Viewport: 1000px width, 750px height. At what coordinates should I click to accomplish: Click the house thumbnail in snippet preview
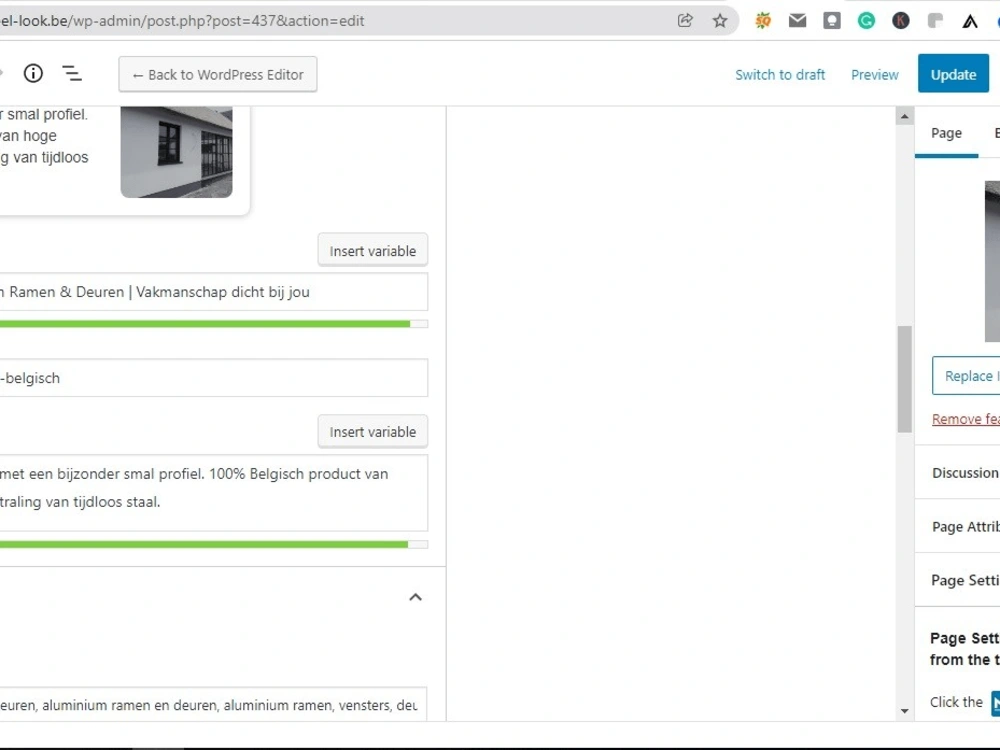point(176,152)
